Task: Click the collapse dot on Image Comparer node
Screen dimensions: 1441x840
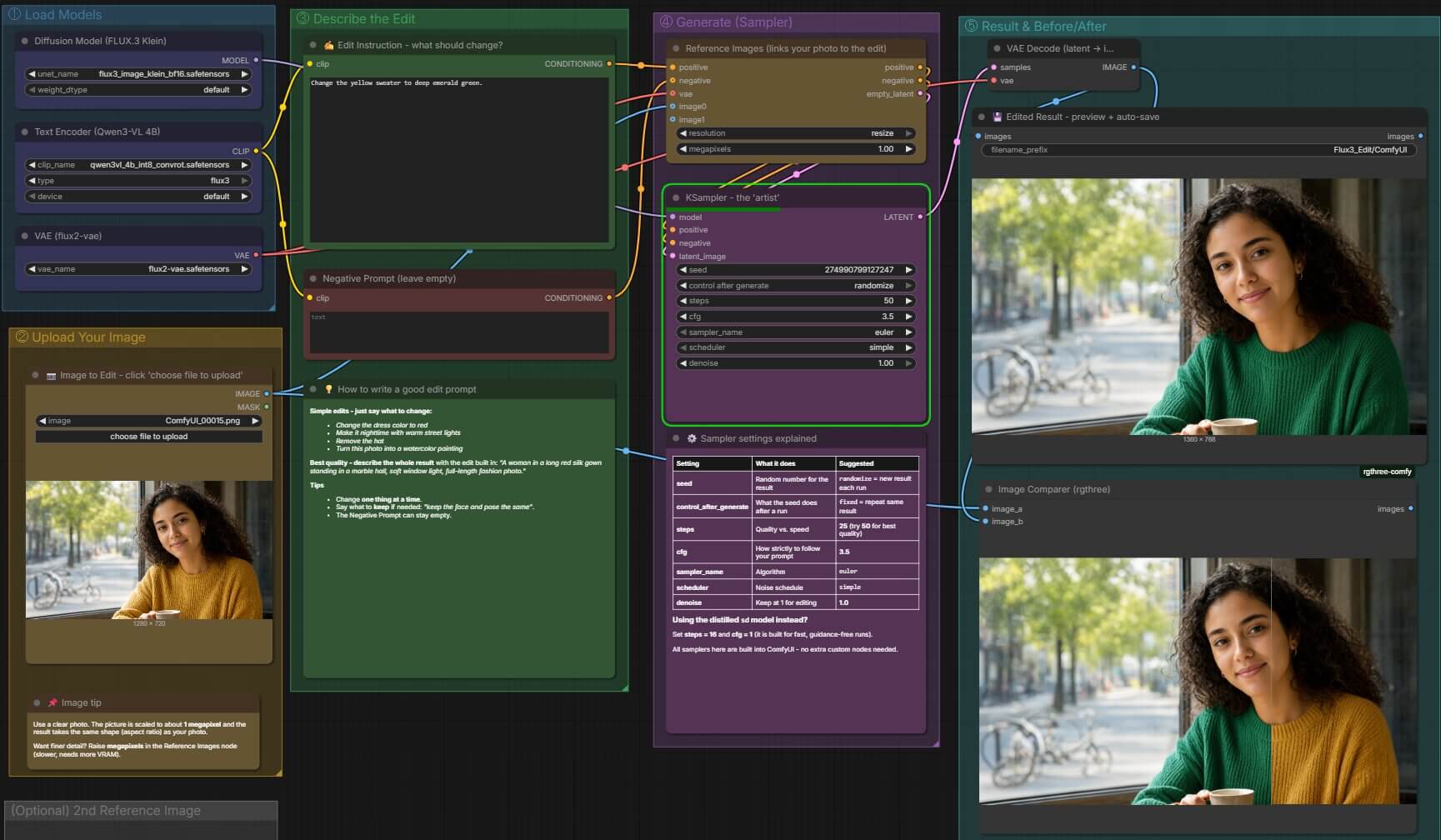Action: click(x=988, y=489)
